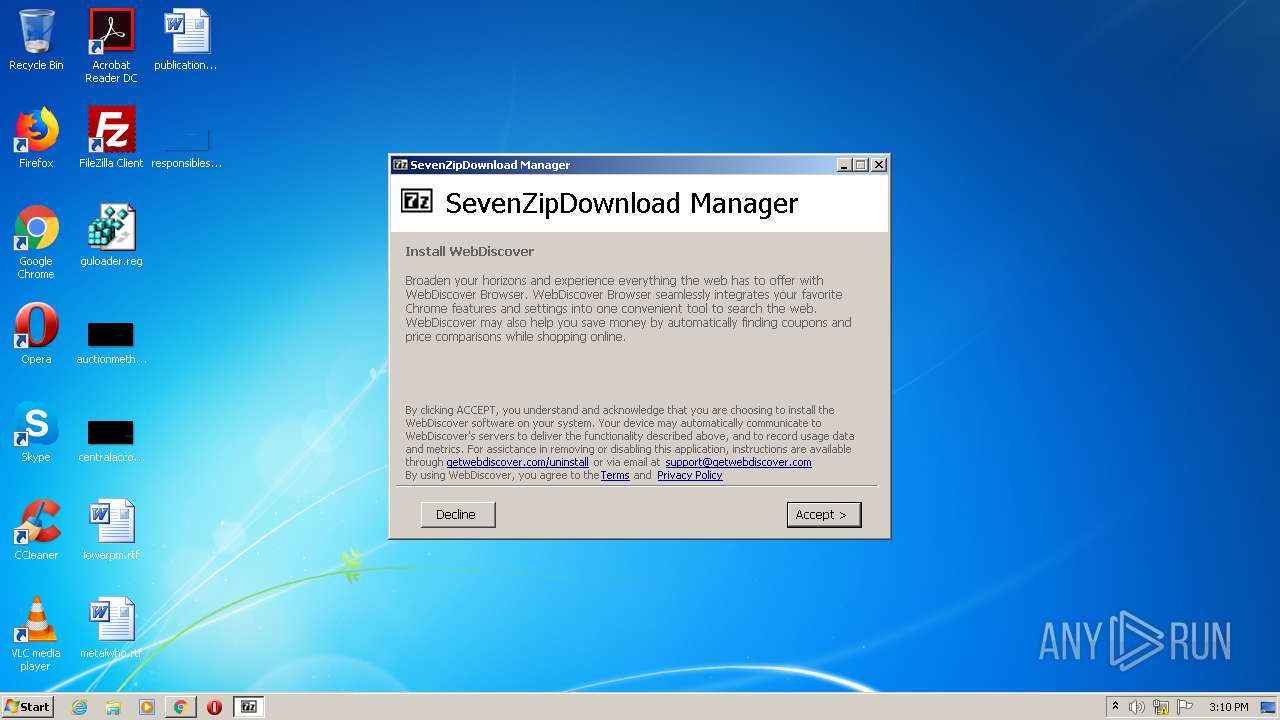1280x720 pixels.
Task: Open getwebdiscover.com/uninstall link
Action: coord(517,462)
